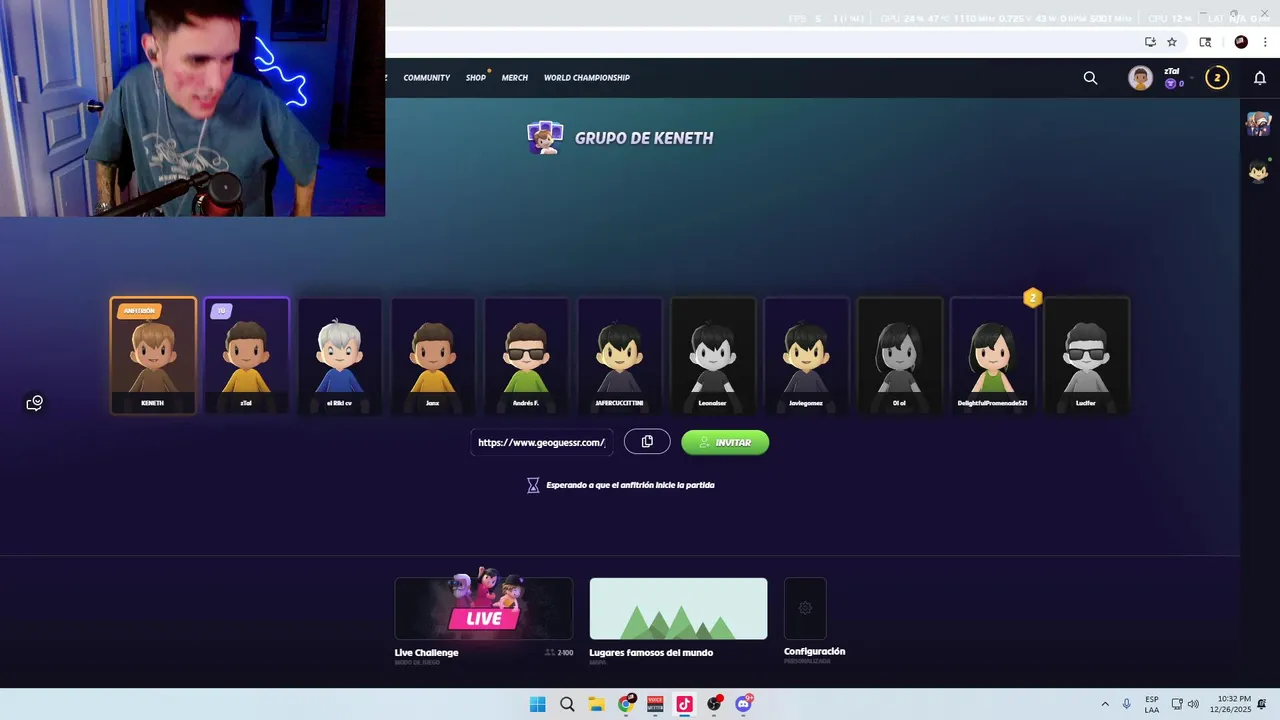Open the Chrome three-dot menu

click(x=1265, y=42)
